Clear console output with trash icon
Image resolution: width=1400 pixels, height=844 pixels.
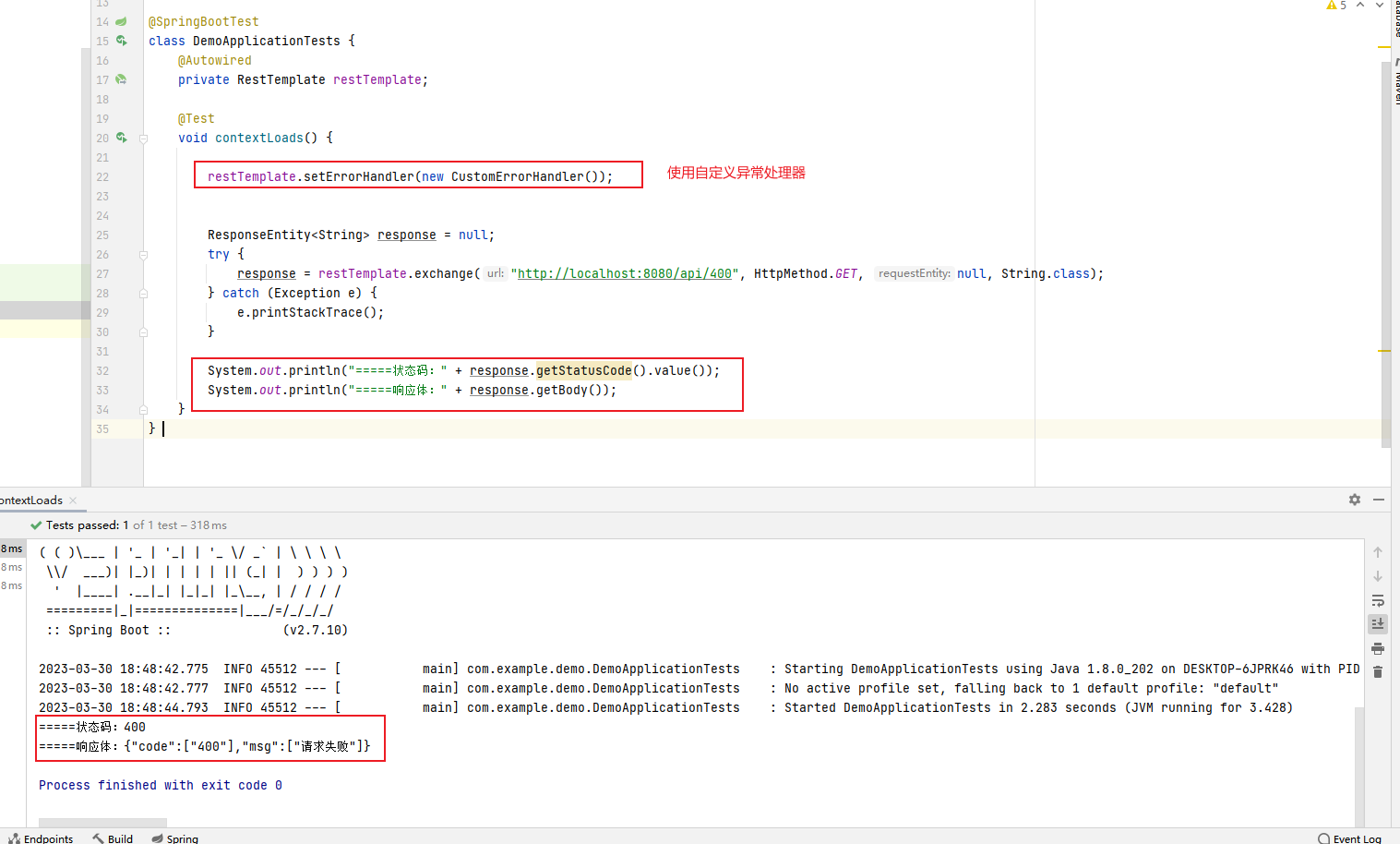tap(1377, 671)
